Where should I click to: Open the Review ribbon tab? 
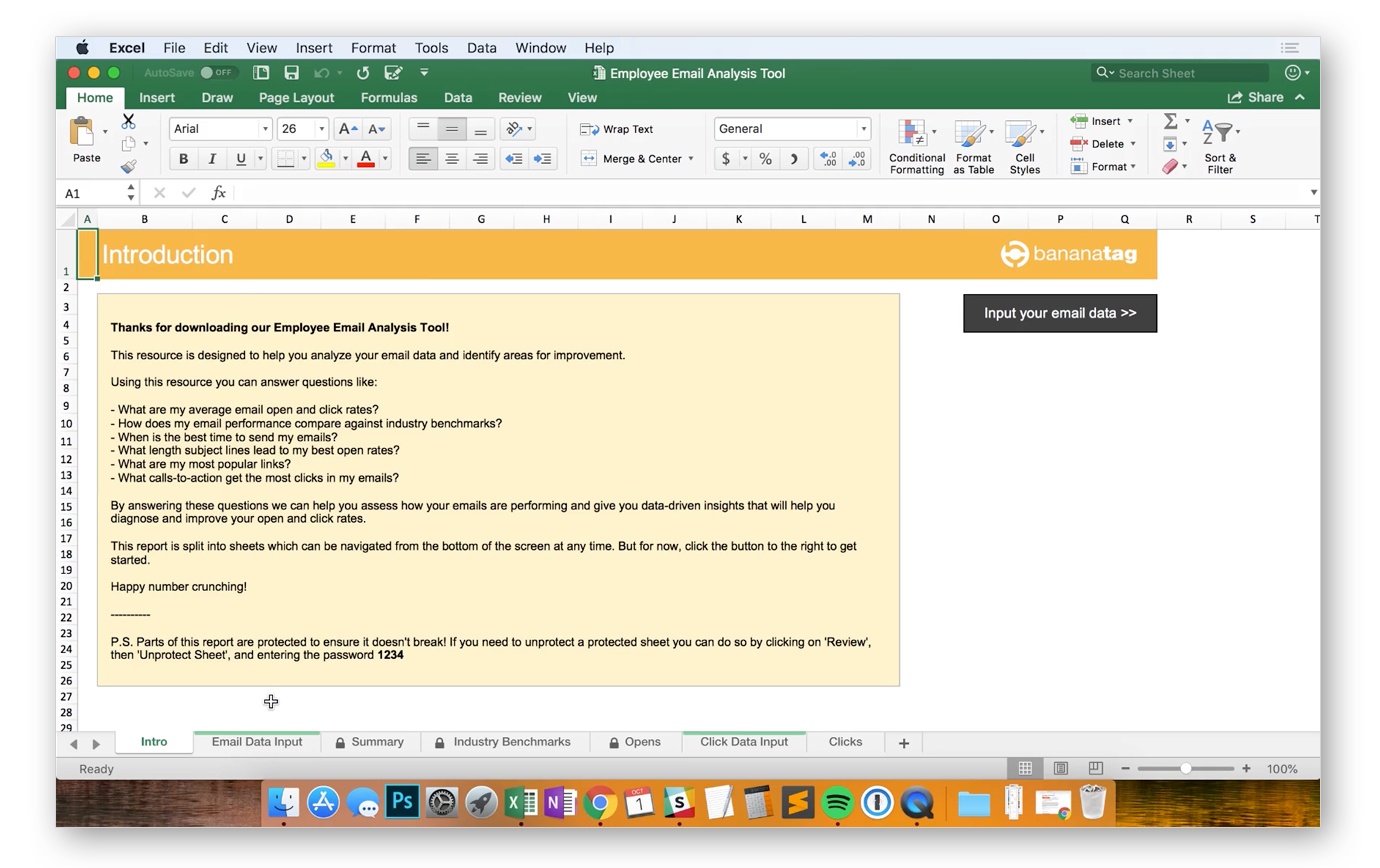[x=520, y=98]
